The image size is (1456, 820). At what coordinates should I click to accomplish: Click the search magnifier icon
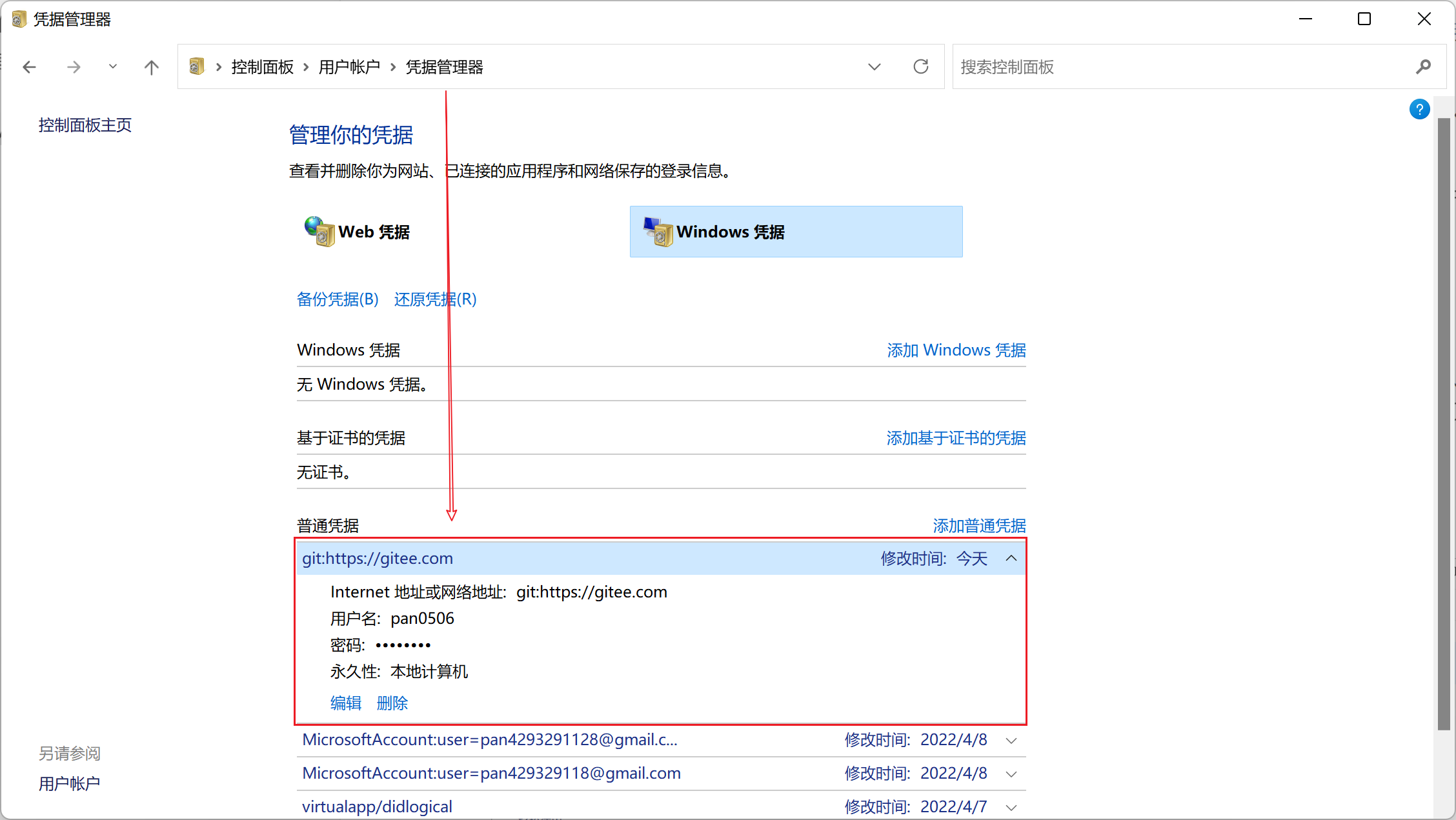click(1423, 66)
